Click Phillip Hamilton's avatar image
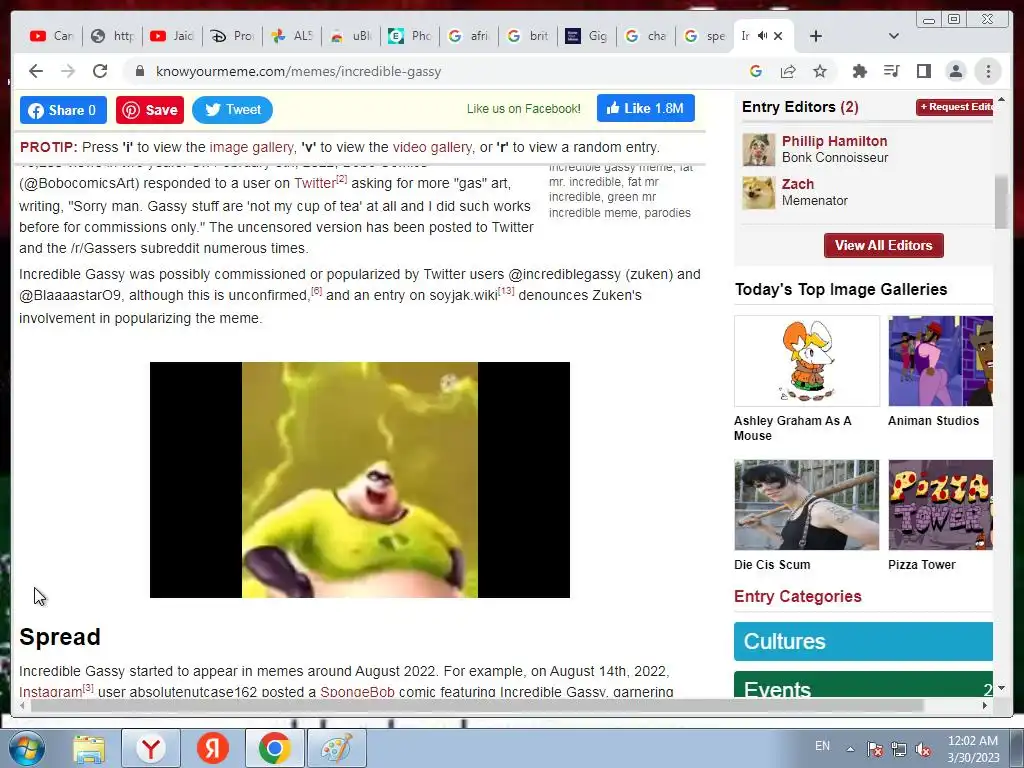Image resolution: width=1024 pixels, height=768 pixels. pyautogui.click(x=759, y=150)
